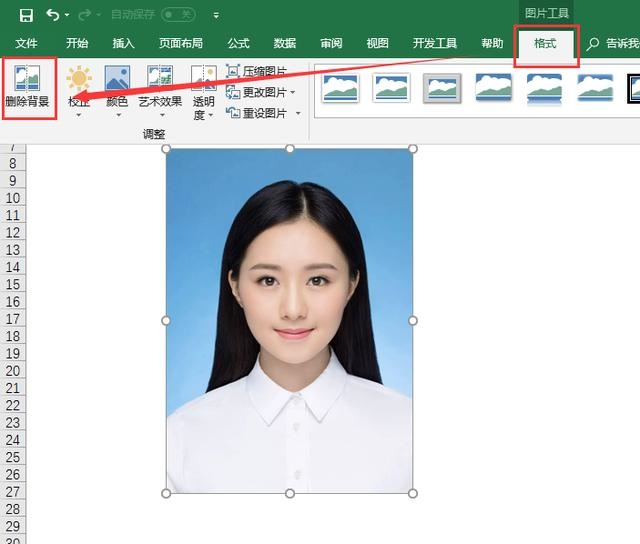Apply the third gray-framed picture style

click(441, 88)
